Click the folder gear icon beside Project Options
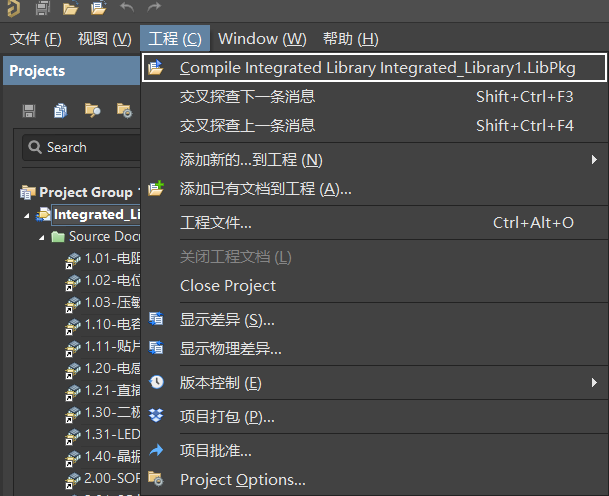609x496 pixels. (x=156, y=479)
